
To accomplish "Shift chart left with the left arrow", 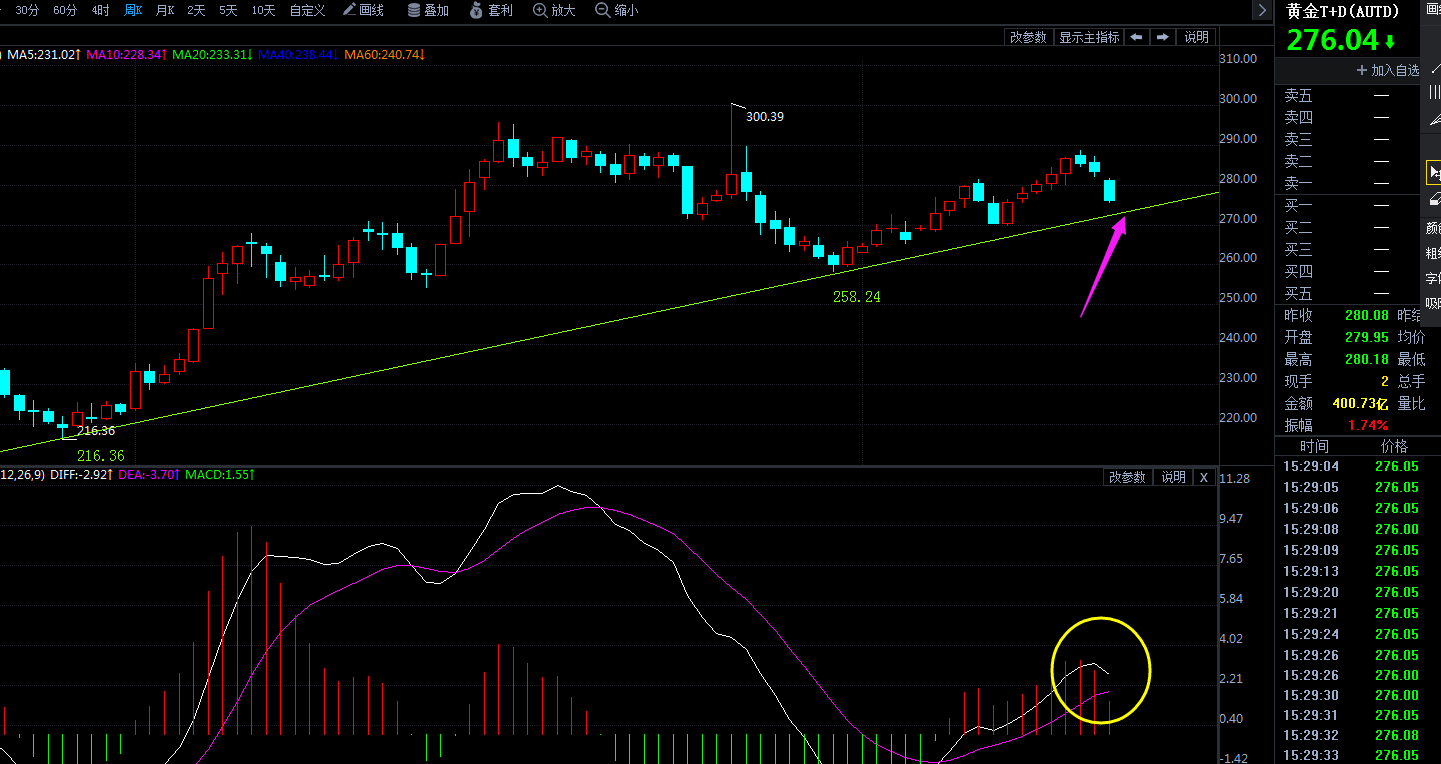I will click(1136, 37).
